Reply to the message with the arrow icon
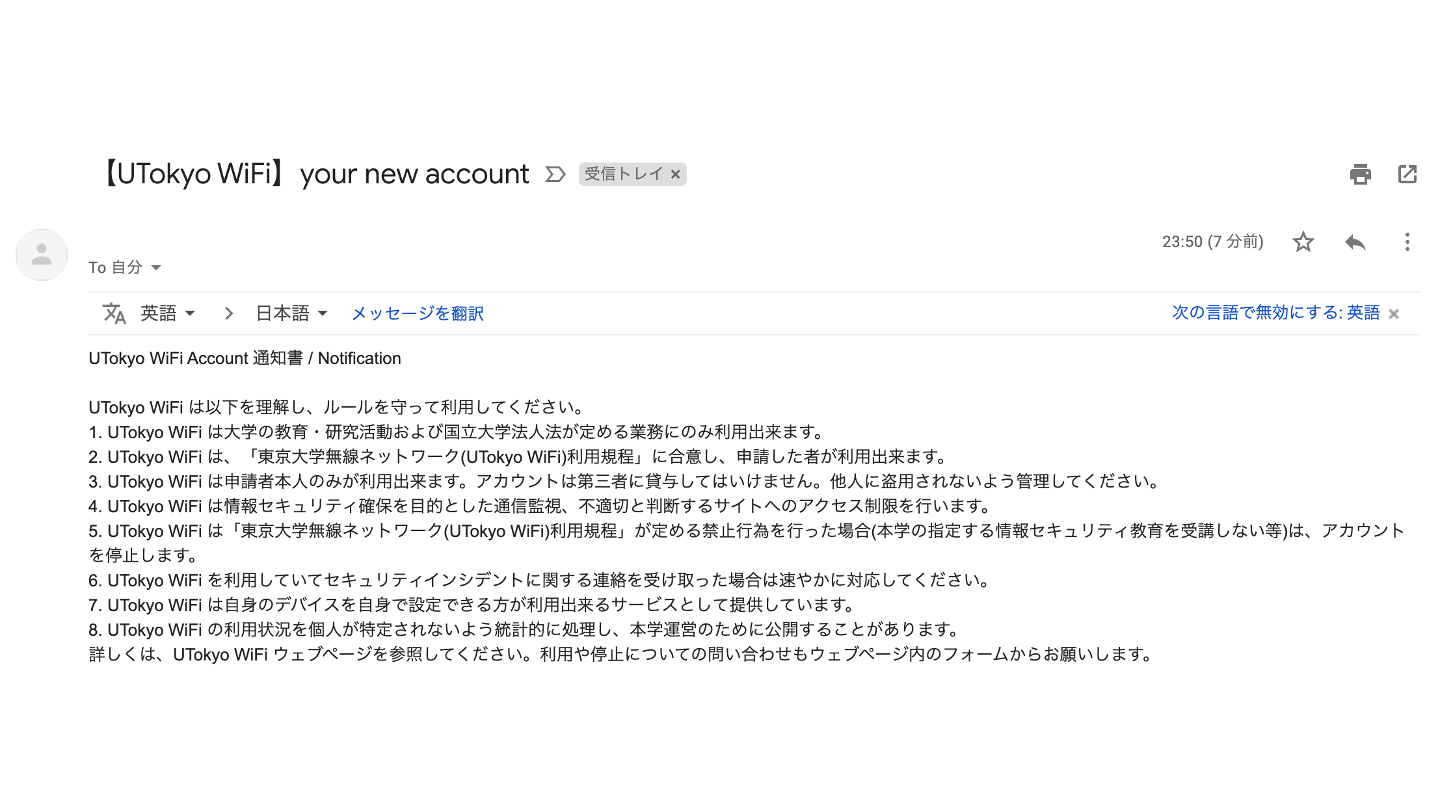Screen dimensions: 1440x810 click(1355, 242)
